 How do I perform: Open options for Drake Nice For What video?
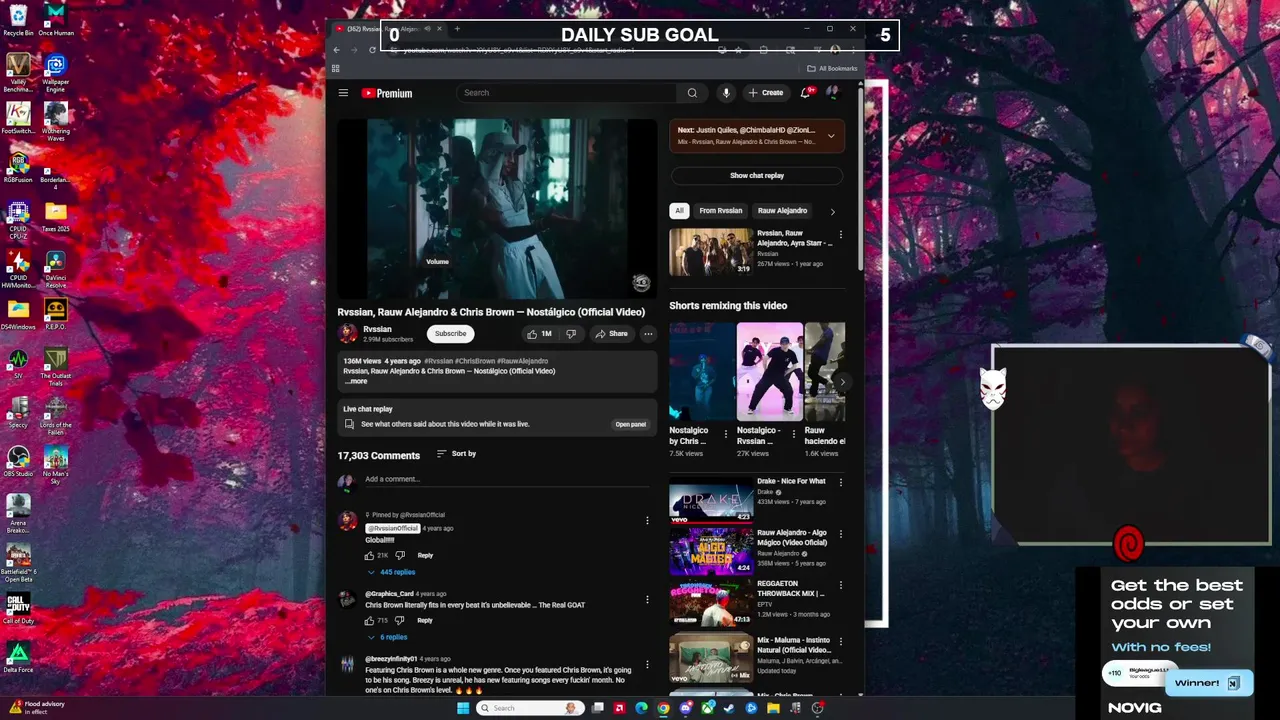[x=840, y=482]
